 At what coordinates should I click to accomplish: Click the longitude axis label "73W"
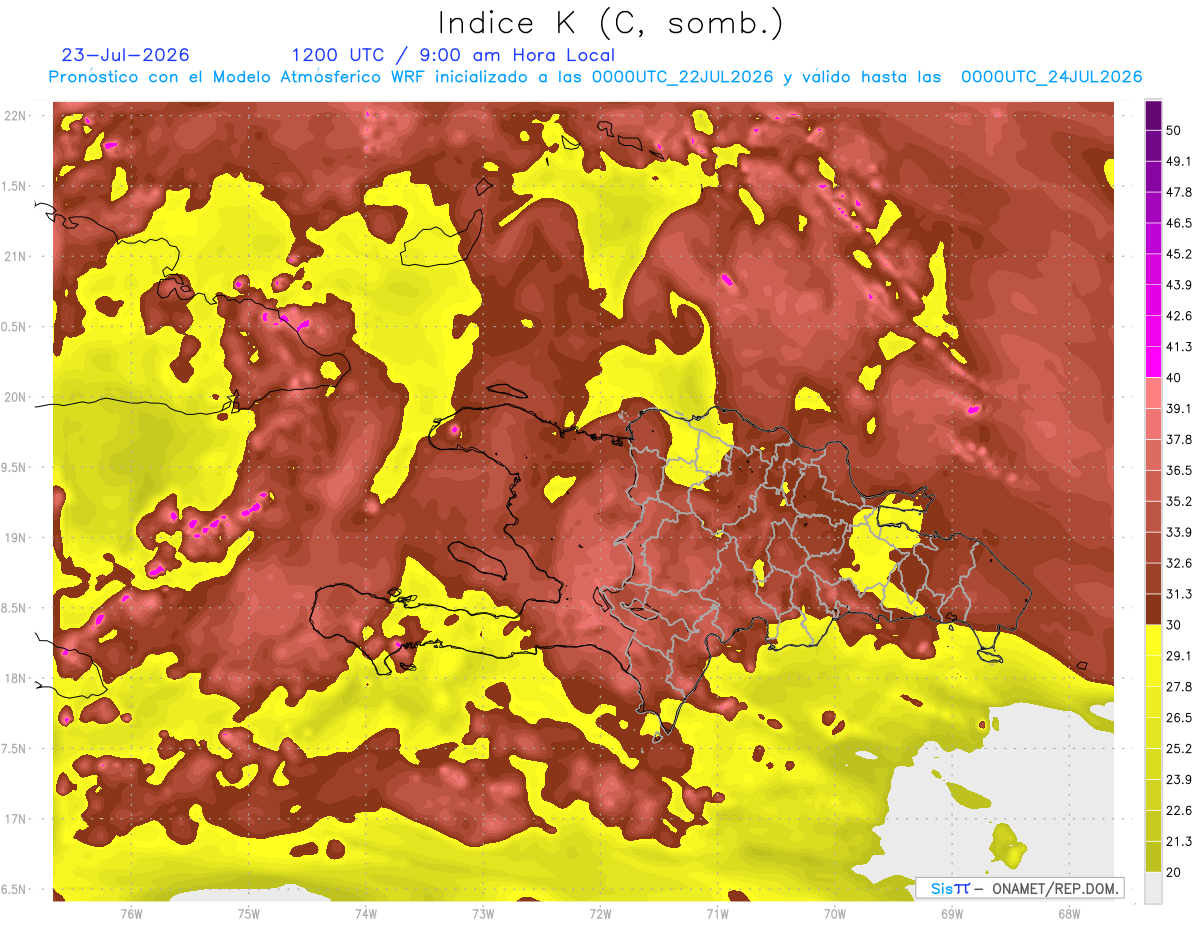coord(483,913)
